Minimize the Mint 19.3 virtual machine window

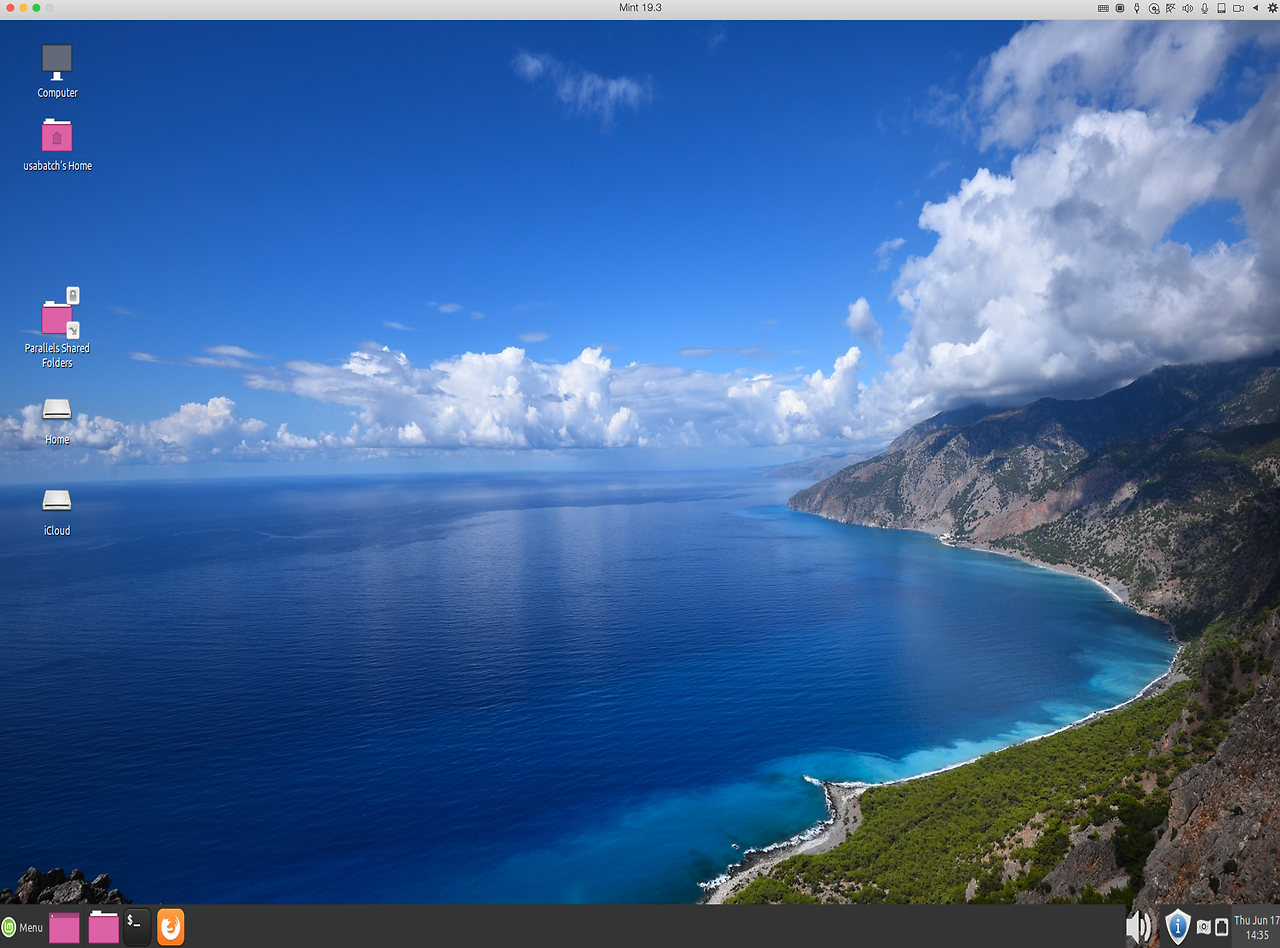[x=23, y=8]
